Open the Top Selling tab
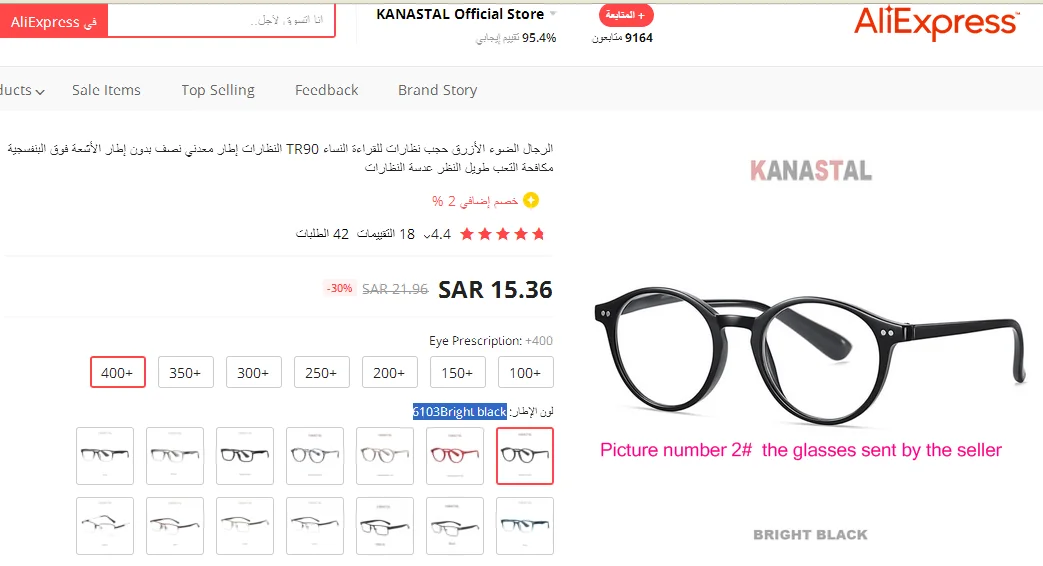 pyautogui.click(x=218, y=90)
